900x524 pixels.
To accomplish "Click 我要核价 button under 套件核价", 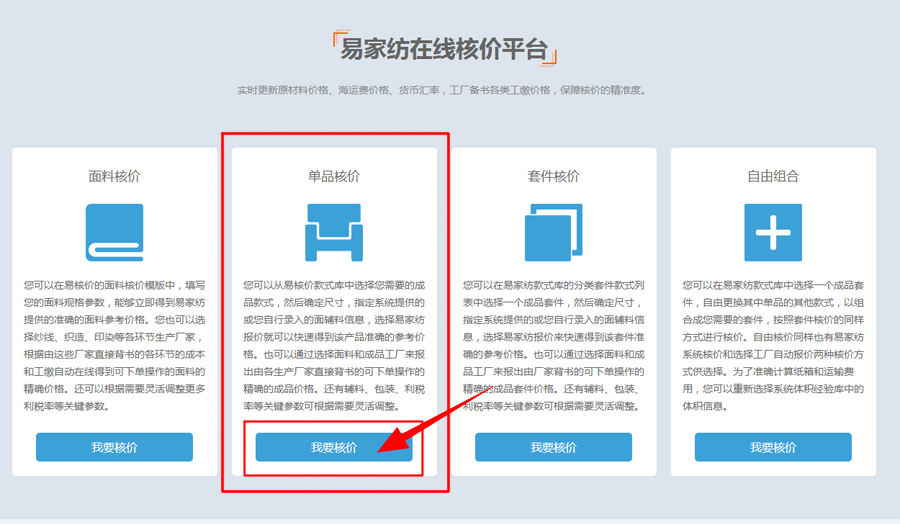I will pyautogui.click(x=553, y=447).
